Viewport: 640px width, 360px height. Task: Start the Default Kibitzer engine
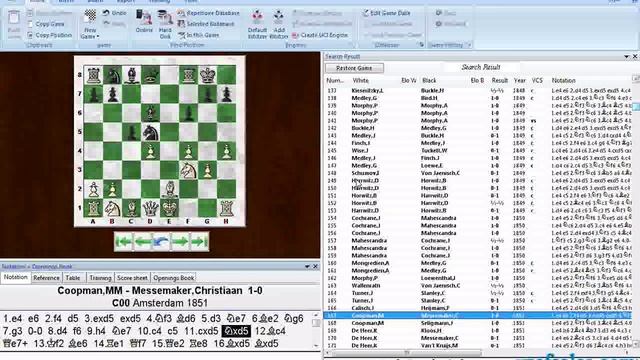tap(257, 24)
